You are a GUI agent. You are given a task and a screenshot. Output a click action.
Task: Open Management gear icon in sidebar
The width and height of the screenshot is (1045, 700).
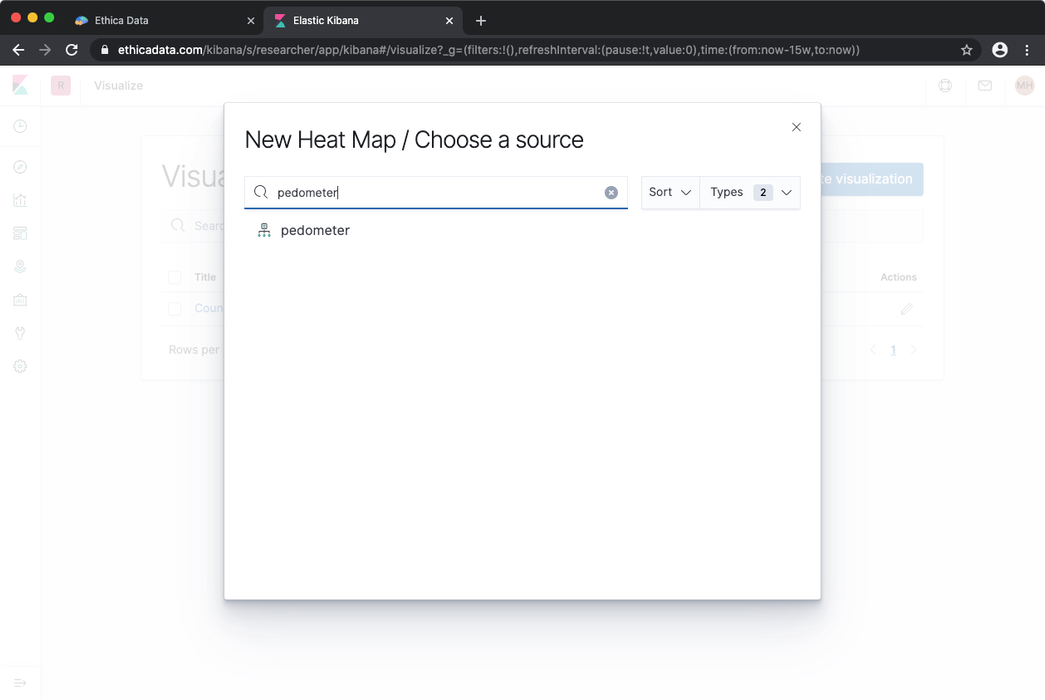(20, 366)
